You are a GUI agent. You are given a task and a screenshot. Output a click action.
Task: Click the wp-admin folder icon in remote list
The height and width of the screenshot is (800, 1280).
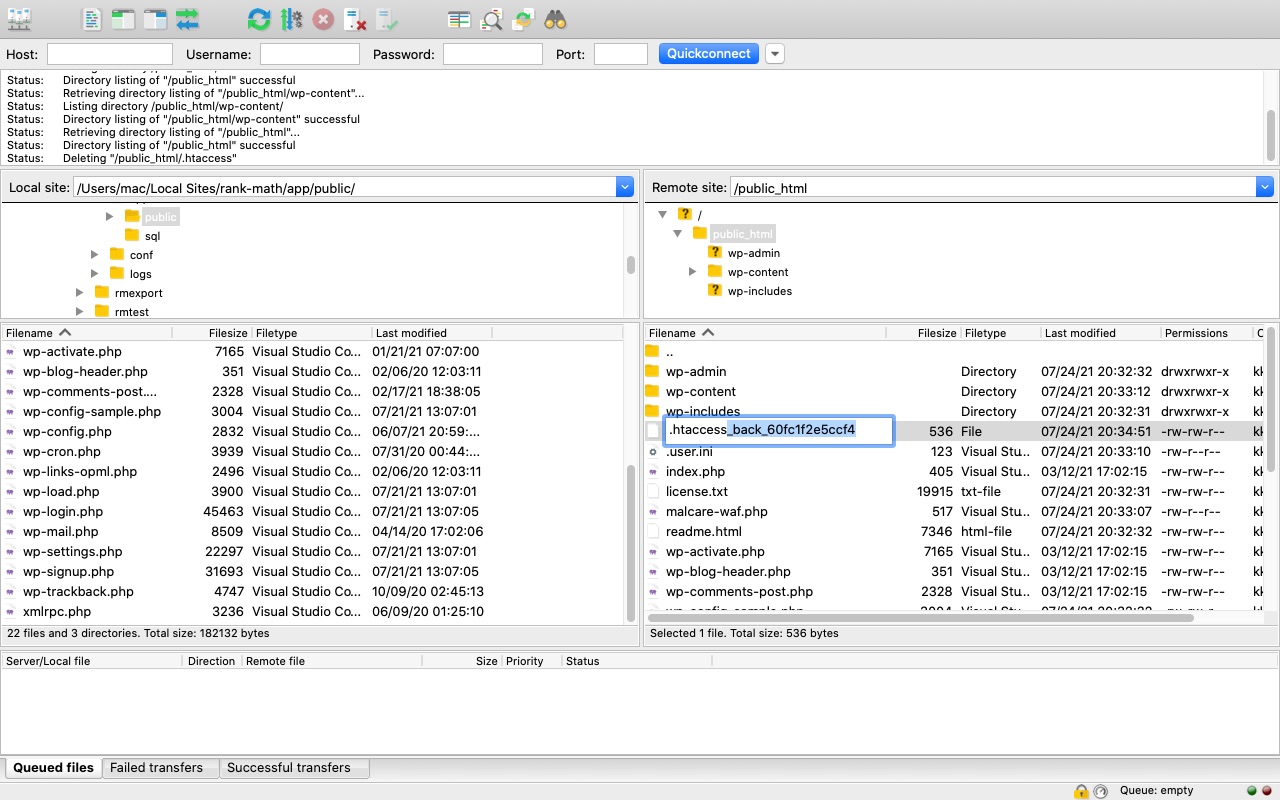tap(652, 371)
